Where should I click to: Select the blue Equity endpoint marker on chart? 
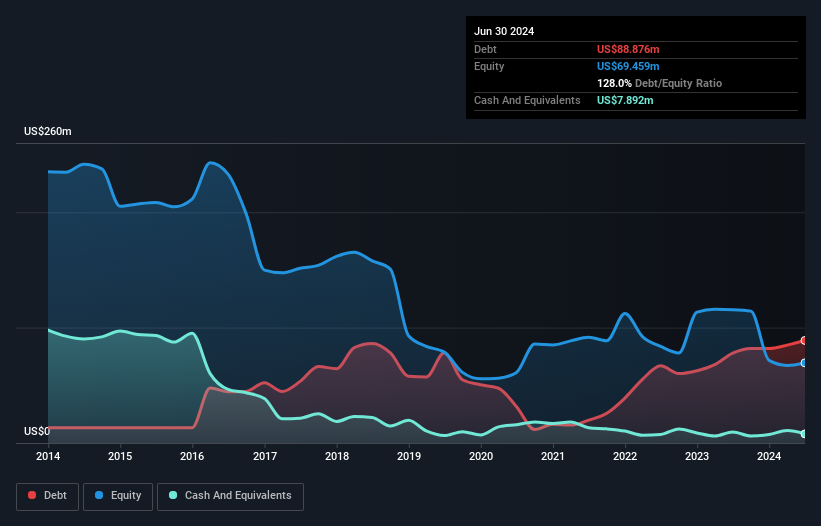pos(804,363)
